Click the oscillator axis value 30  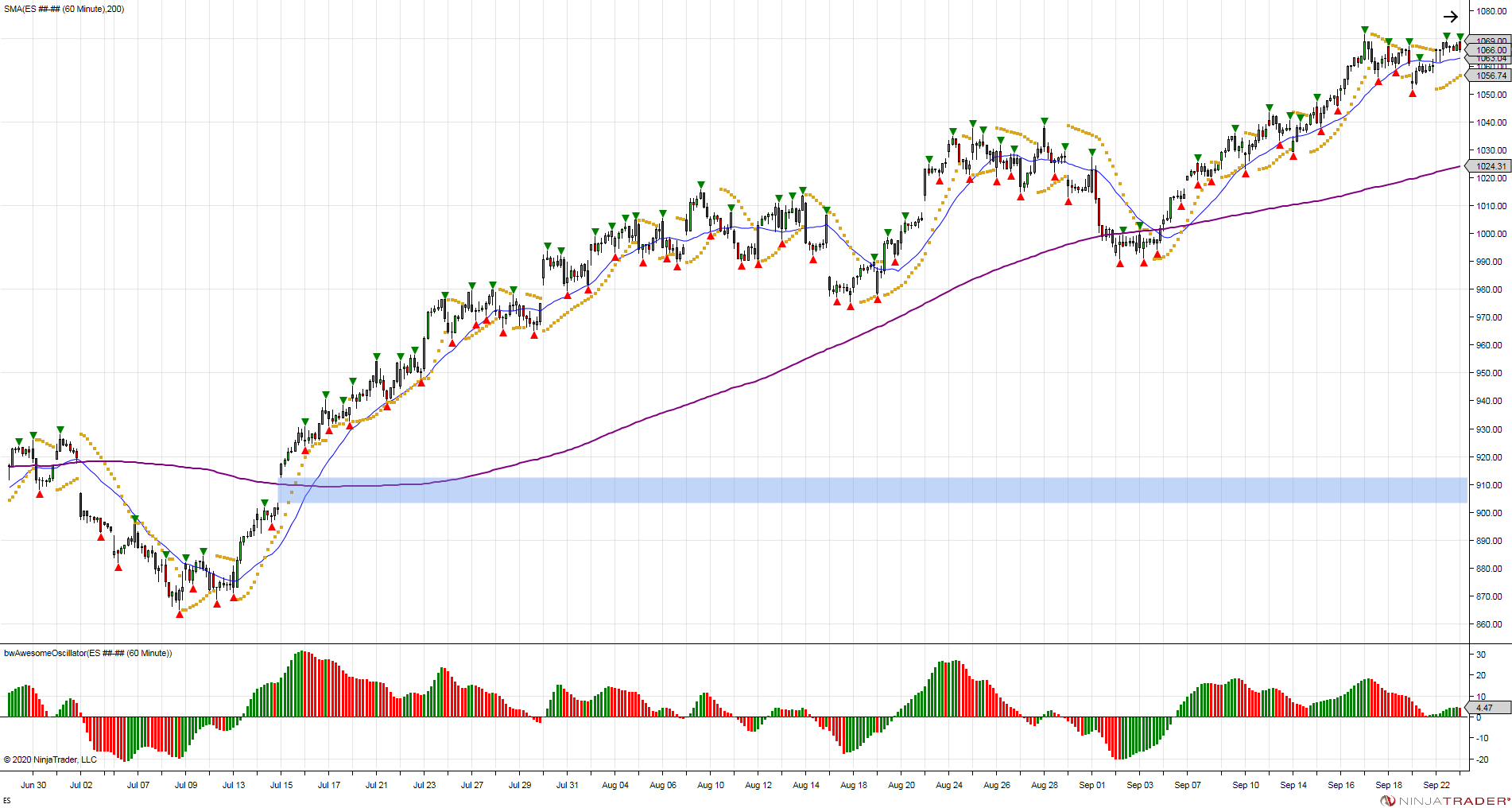(x=1481, y=655)
